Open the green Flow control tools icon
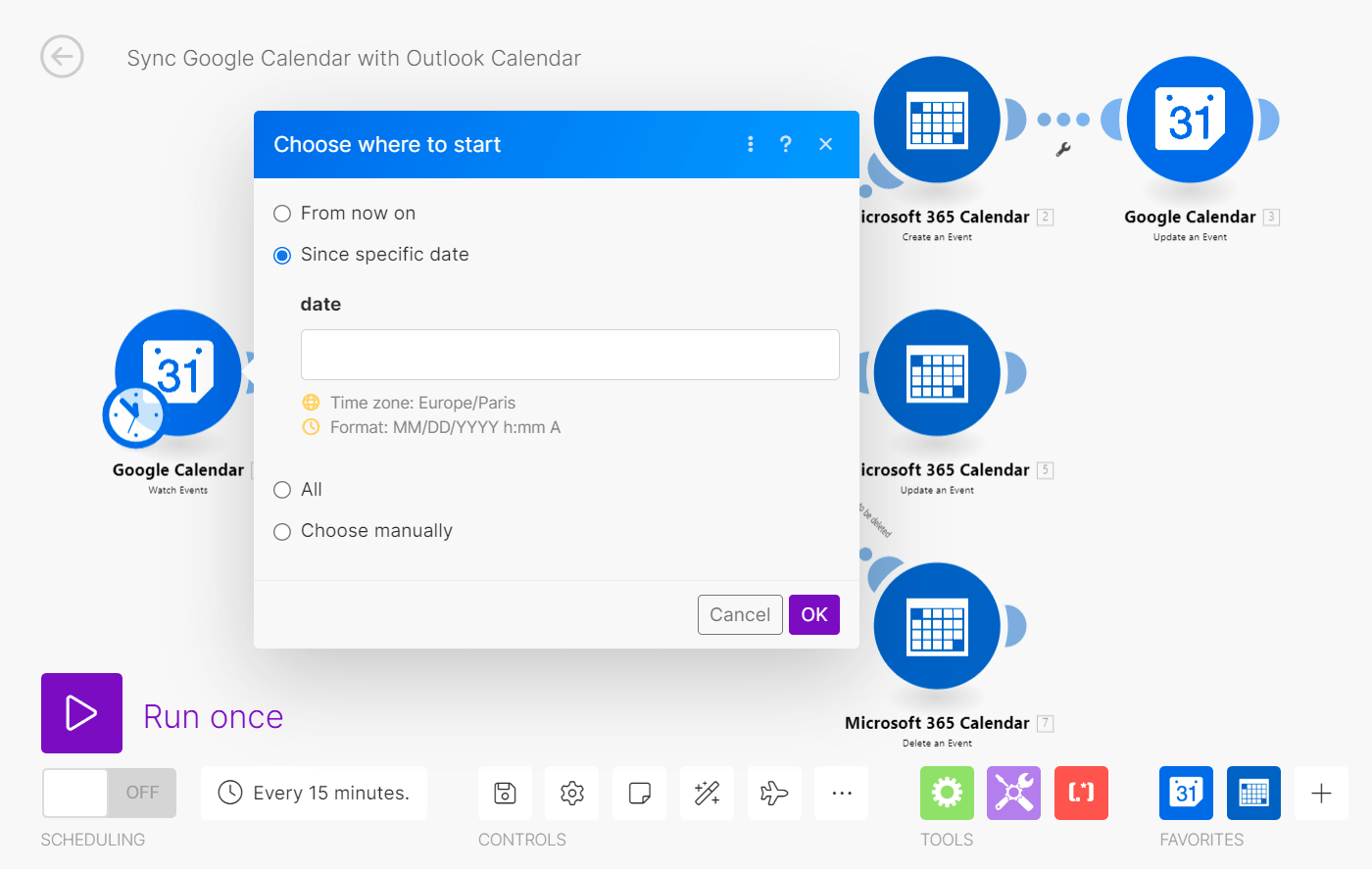This screenshot has width=1372, height=869. [x=947, y=793]
